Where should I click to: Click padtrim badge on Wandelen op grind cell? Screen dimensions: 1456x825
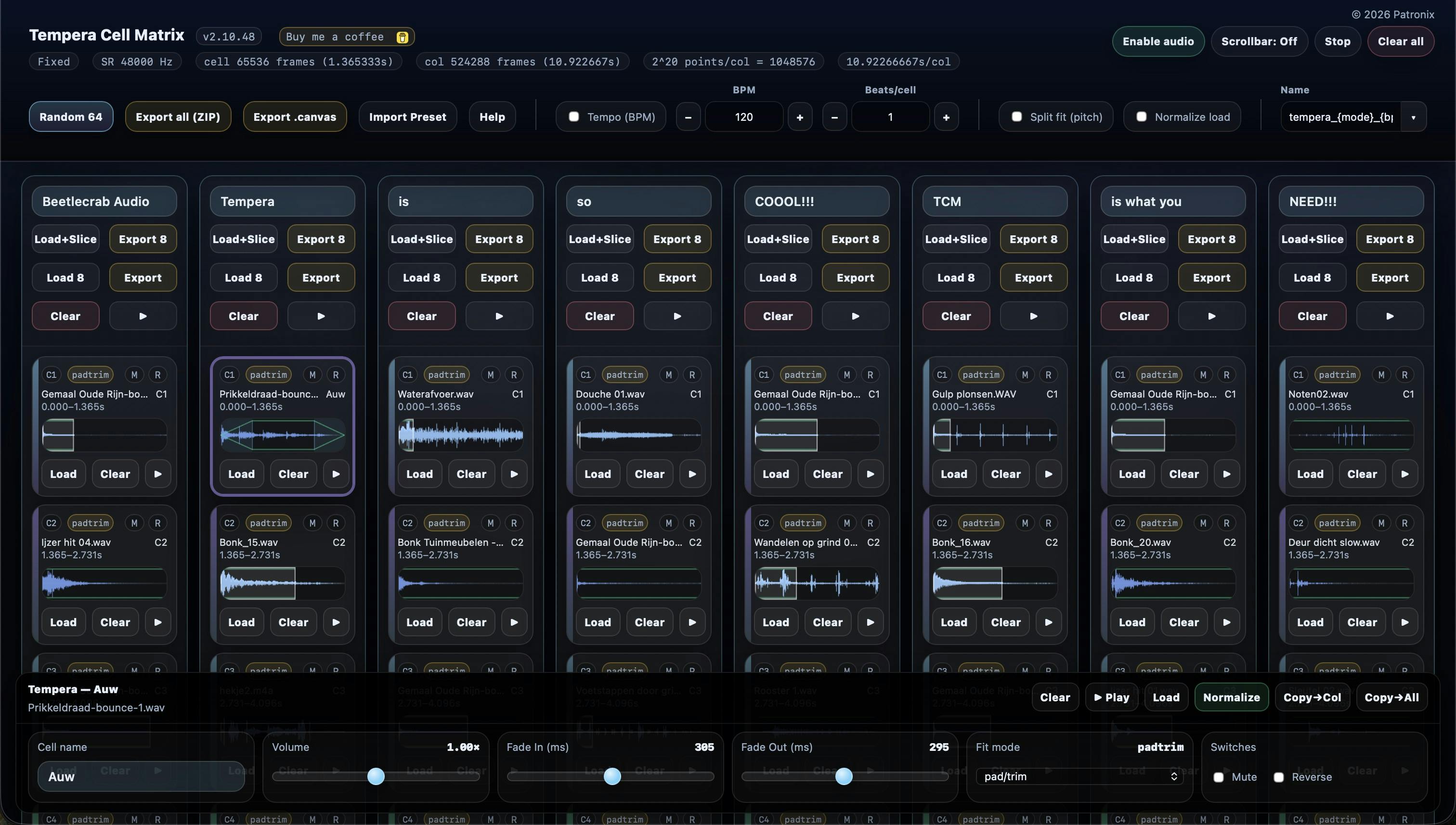pyautogui.click(x=803, y=523)
